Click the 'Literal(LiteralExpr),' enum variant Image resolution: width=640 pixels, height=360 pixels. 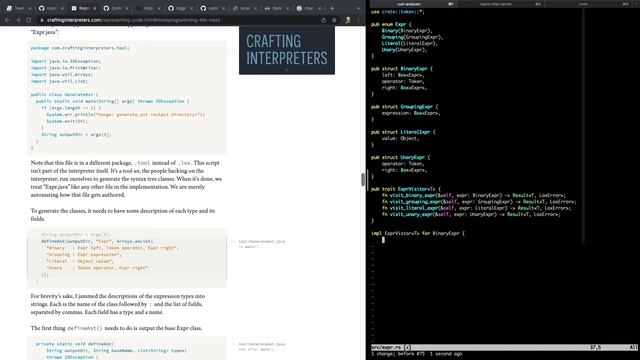[x=409, y=43]
